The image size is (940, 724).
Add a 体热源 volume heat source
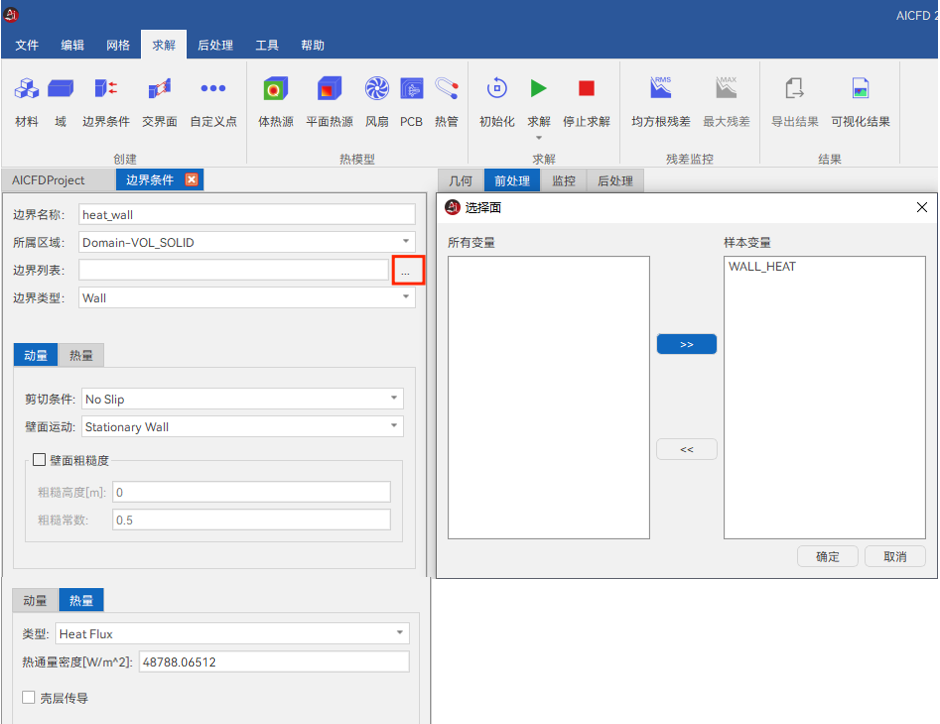pyautogui.click(x=276, y=89)
